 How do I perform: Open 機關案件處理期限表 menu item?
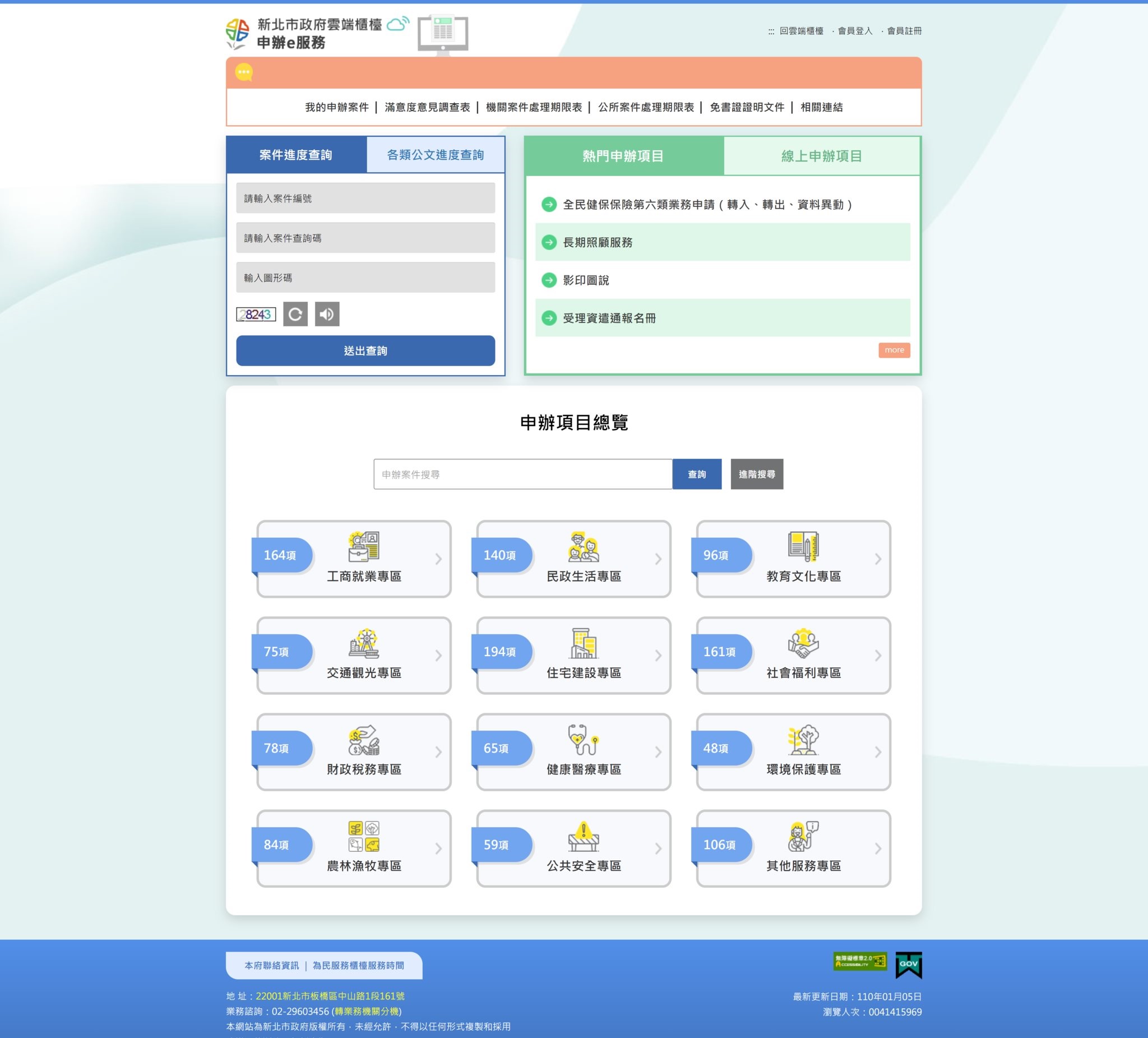point(534,107)
